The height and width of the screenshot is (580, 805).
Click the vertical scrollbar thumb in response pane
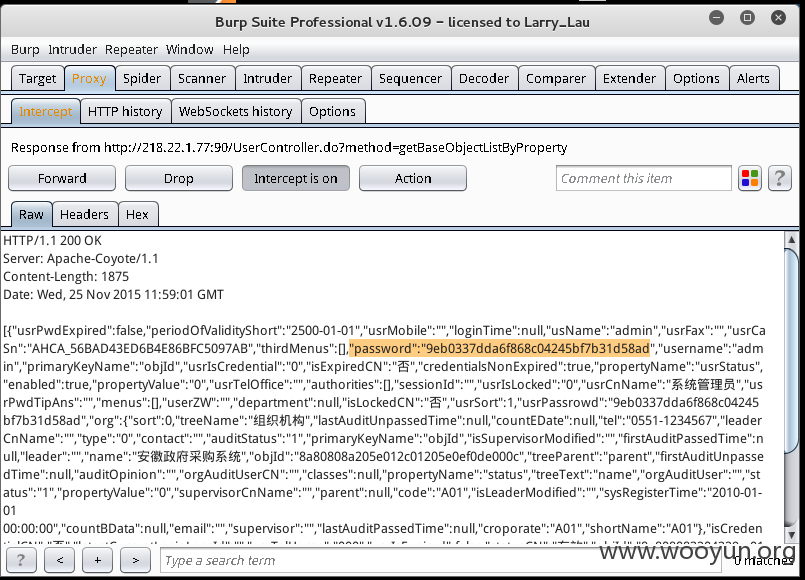click(x=792, y=351)
